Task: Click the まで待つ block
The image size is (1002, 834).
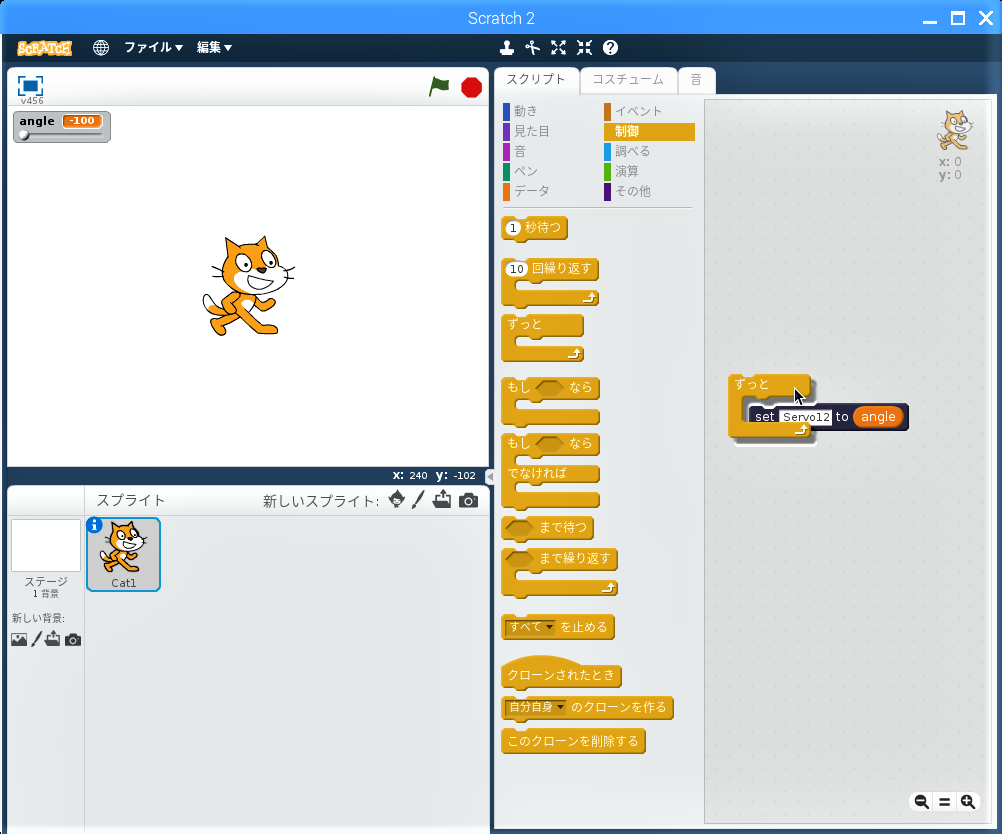Action: point(548,528)
